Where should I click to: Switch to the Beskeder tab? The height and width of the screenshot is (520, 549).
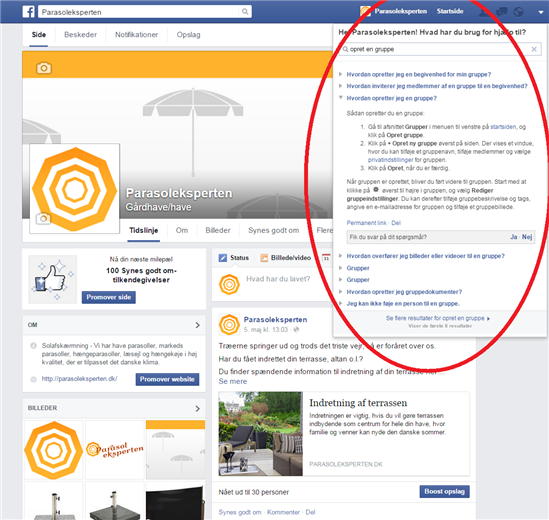pyautogui.click(x=81, y=35)
